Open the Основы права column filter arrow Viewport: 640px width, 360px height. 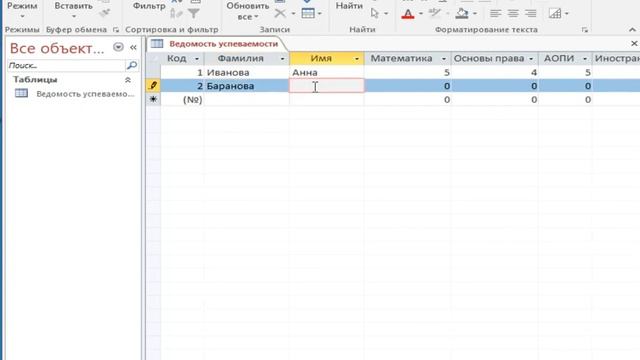pos(531,59)
